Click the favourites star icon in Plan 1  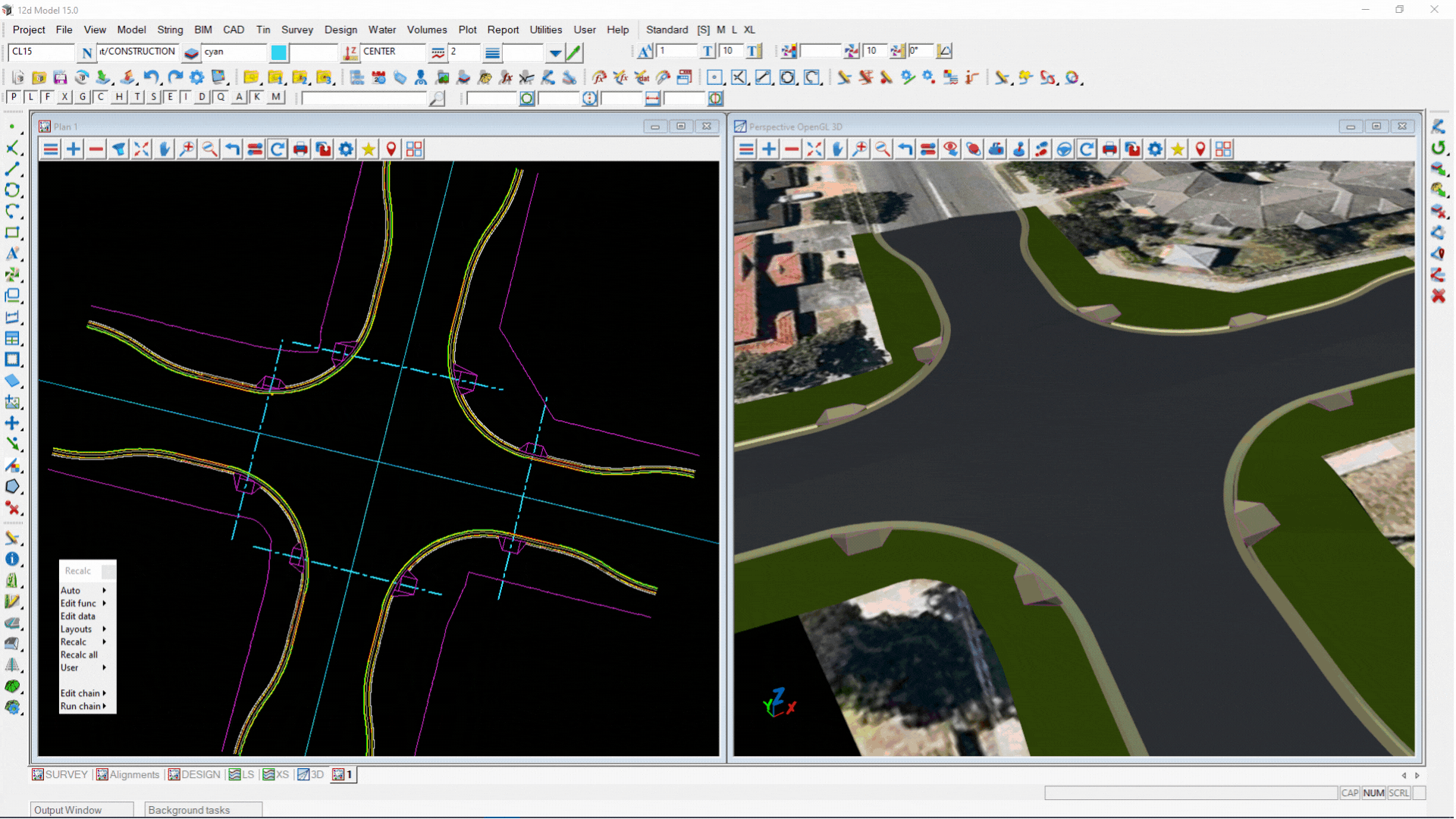(369, 149)
